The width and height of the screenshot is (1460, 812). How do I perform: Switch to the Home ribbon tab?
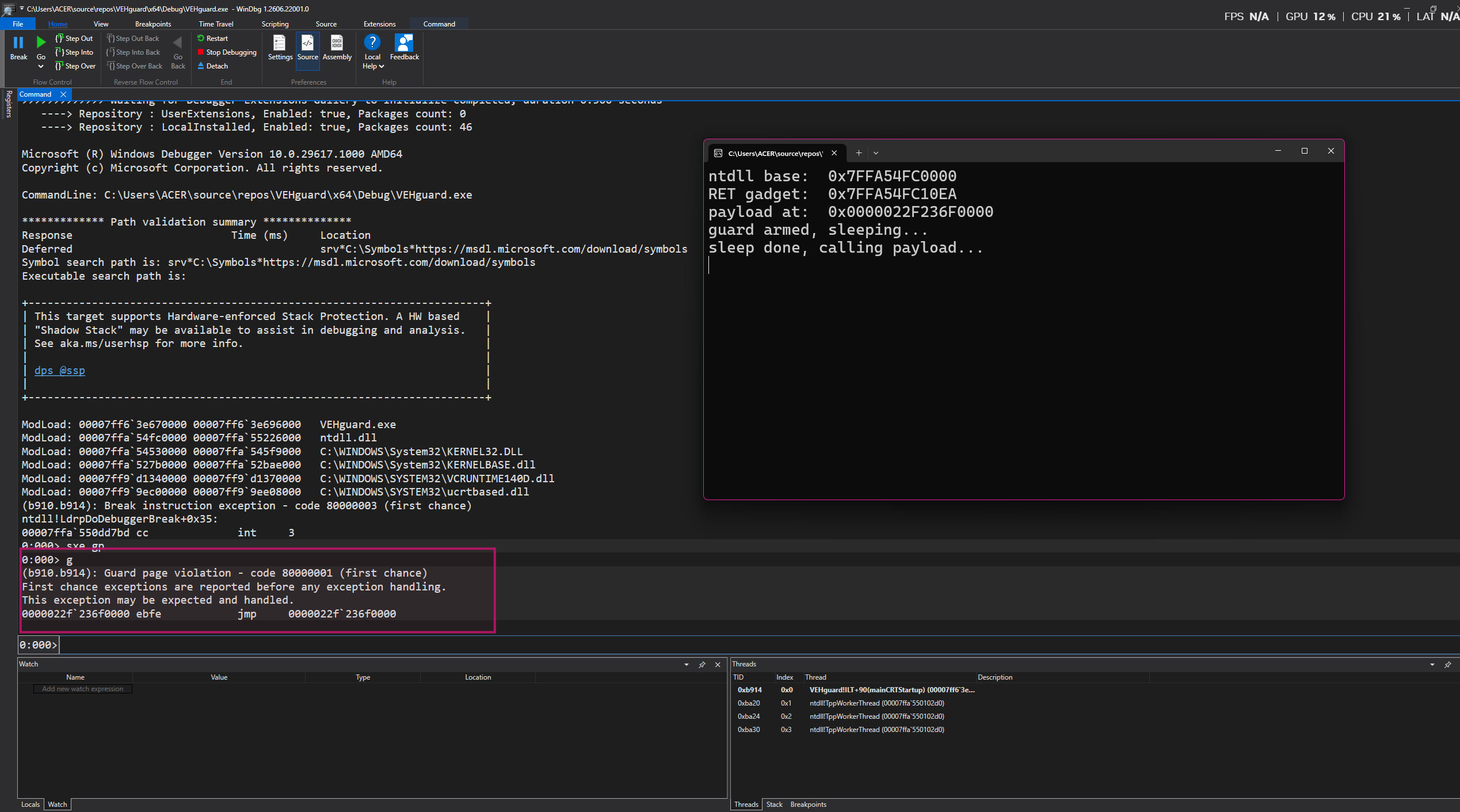[x=58, y=24]
